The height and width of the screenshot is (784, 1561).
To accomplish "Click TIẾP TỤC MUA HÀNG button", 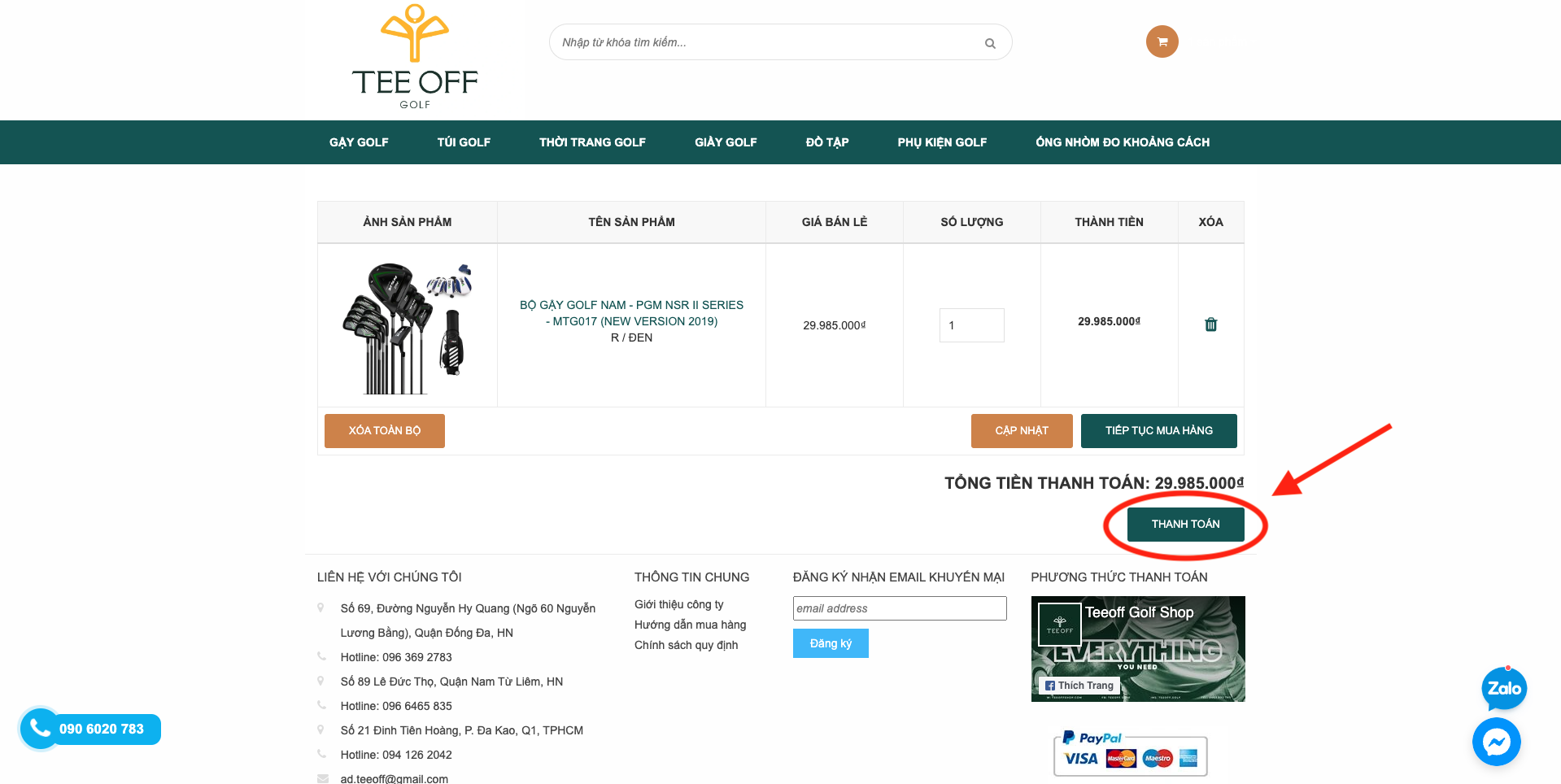I will pyautogui.click(x=1158, y=431).
